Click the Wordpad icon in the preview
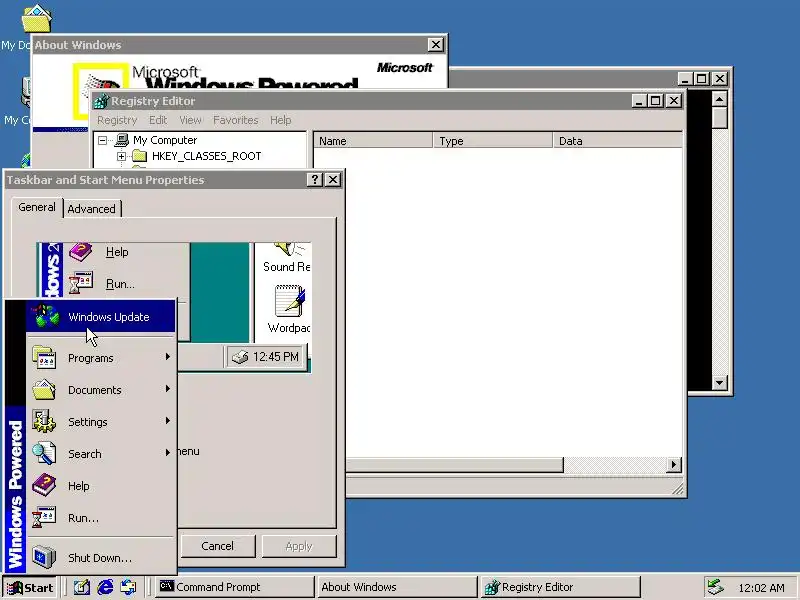The image size is (800, 600). point(289,301)
